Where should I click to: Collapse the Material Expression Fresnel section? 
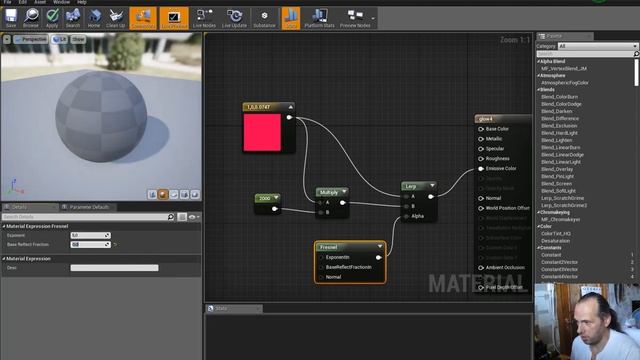[x=4, y=226]
